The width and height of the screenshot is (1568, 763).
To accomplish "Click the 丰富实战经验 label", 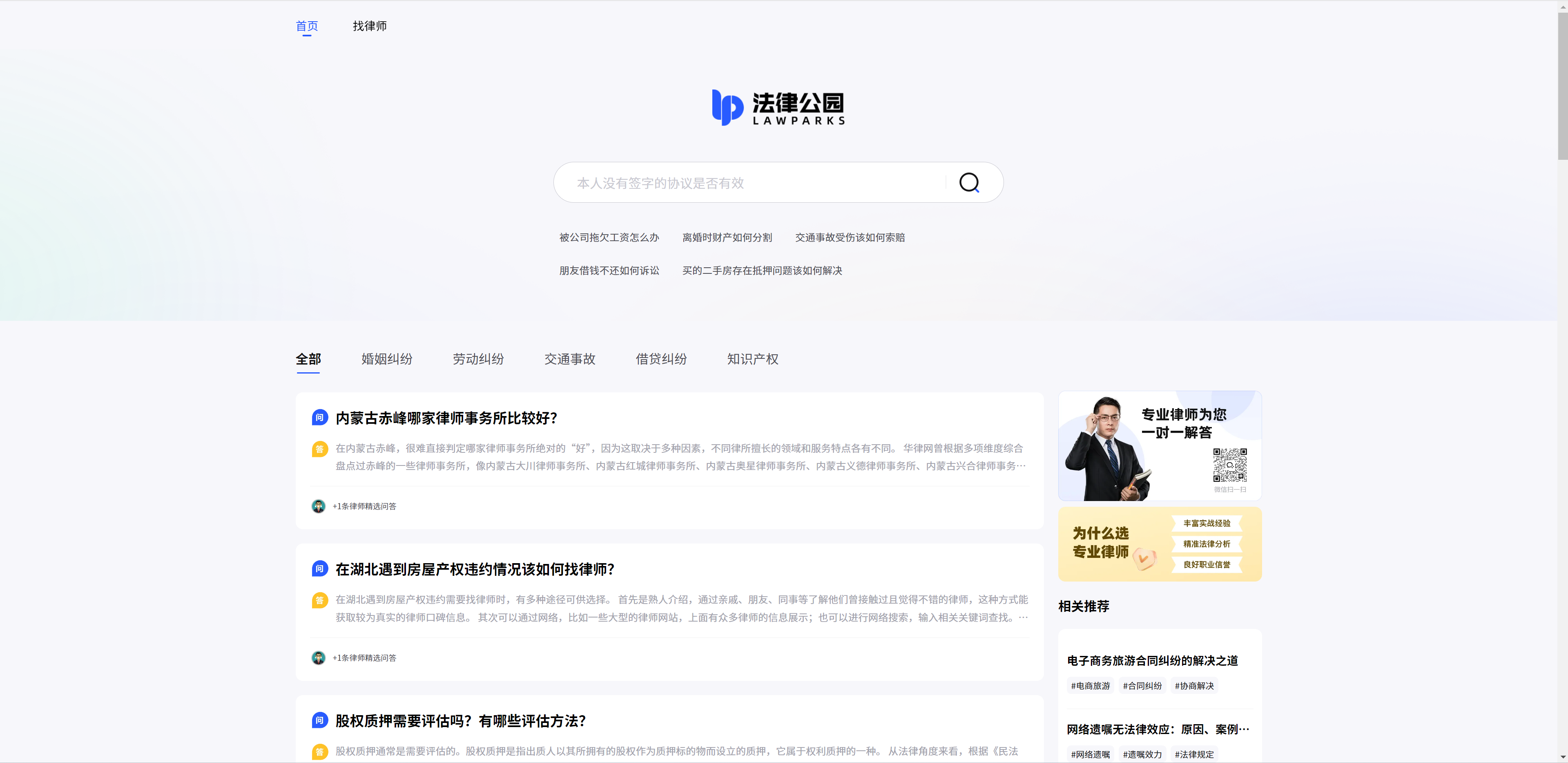I will [1207, 523].
